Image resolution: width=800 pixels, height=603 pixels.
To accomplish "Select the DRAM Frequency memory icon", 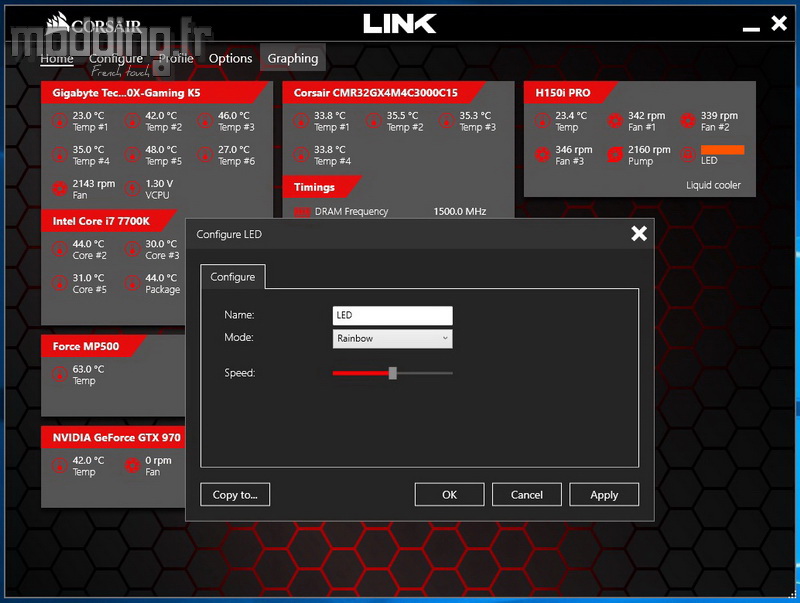I will tap(302, 212).
